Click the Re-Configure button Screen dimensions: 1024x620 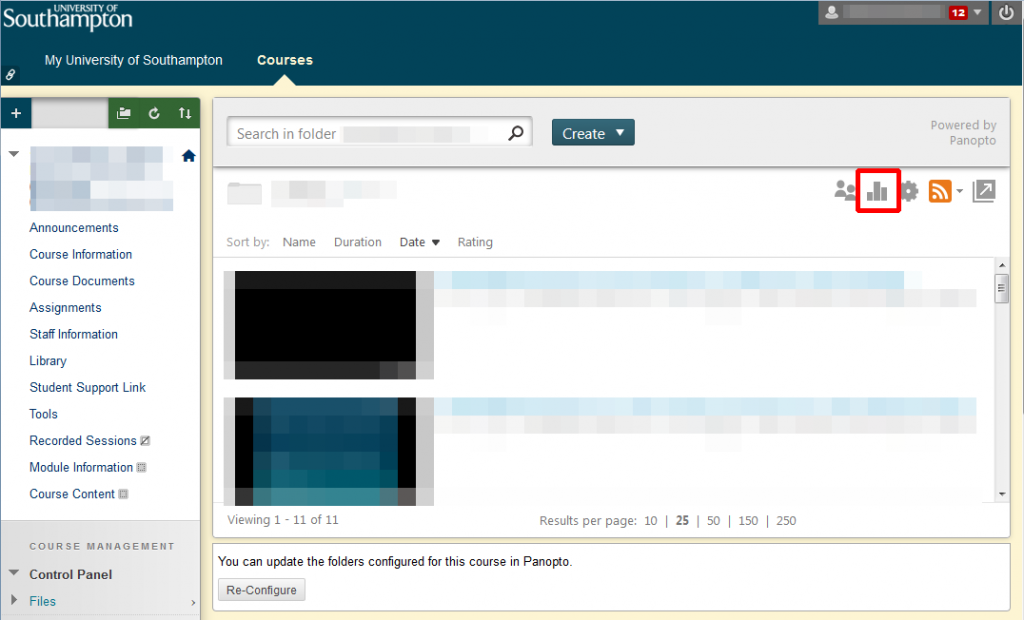coord(261,590)
